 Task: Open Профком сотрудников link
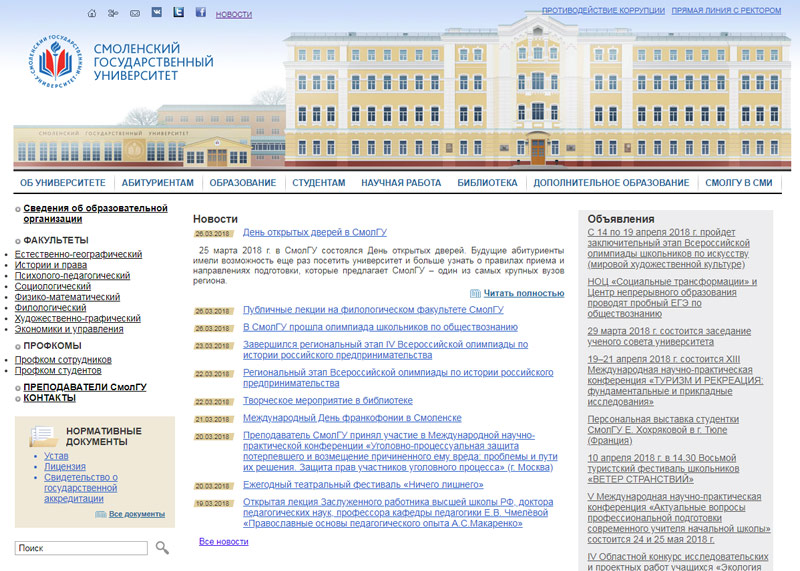pyautogui.click(x=63, y=360)
